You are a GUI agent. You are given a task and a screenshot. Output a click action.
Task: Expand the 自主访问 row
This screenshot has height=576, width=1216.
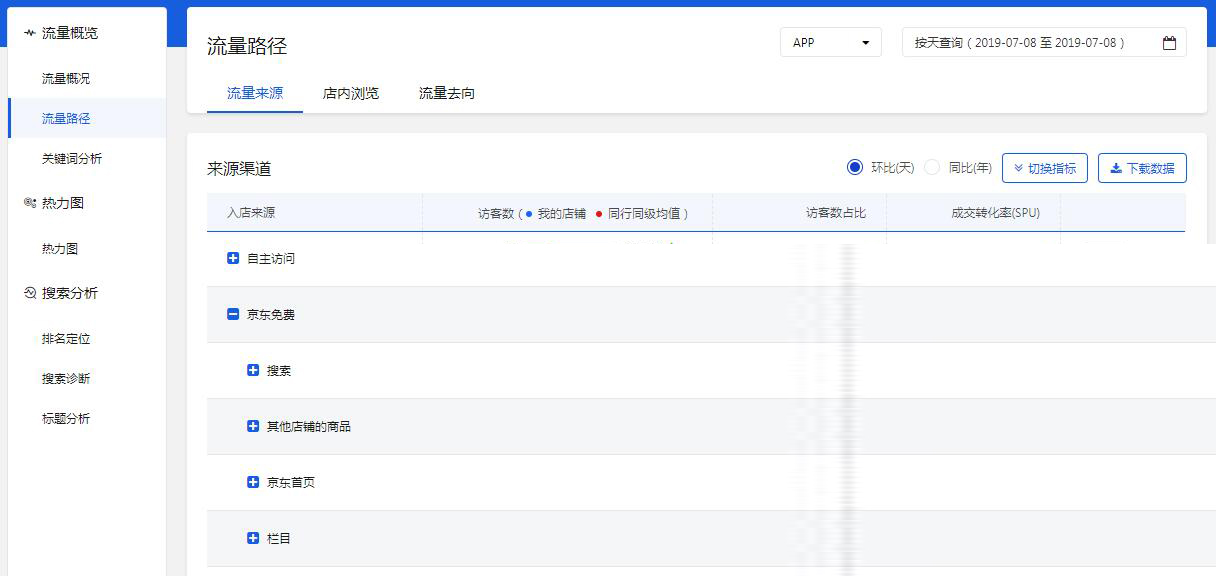click(233, 258)
